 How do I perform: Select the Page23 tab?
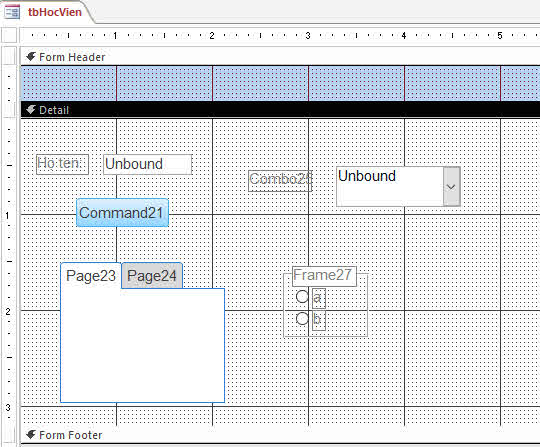coord(91,276)
